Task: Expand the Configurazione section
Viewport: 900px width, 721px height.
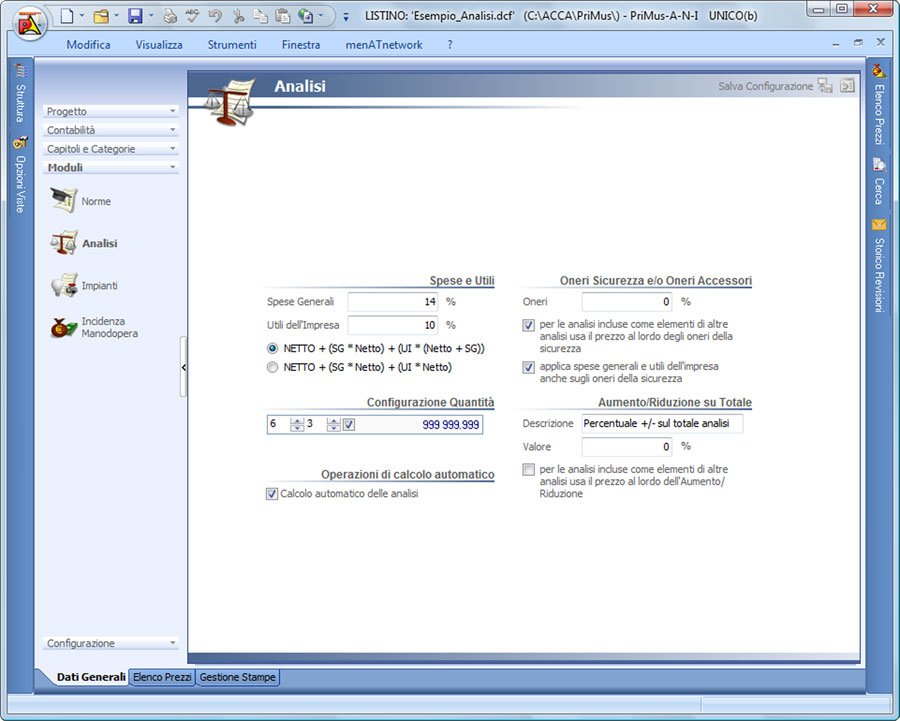Action: [110, 643]
